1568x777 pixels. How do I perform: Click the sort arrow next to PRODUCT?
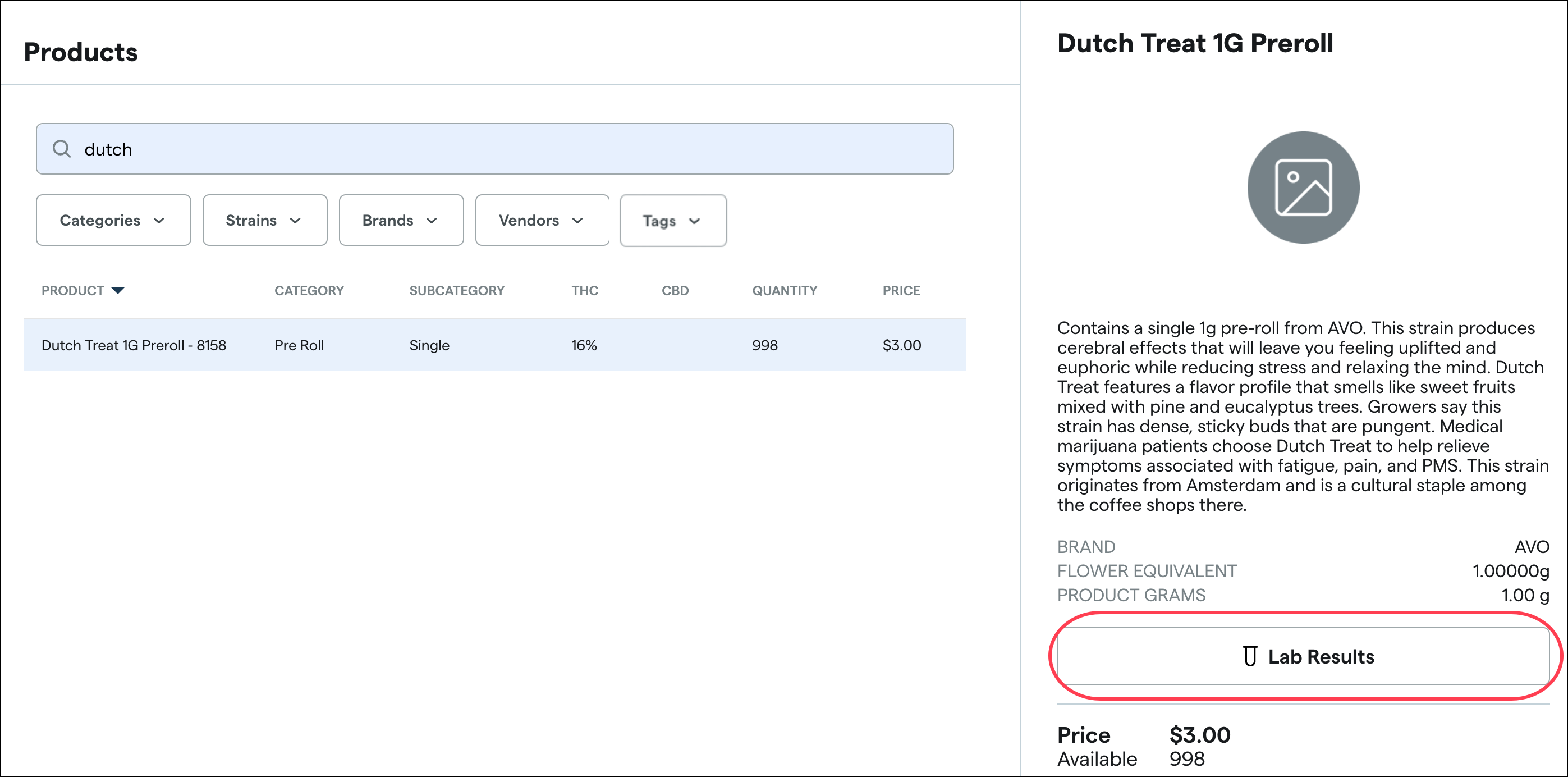click(118, 290)
